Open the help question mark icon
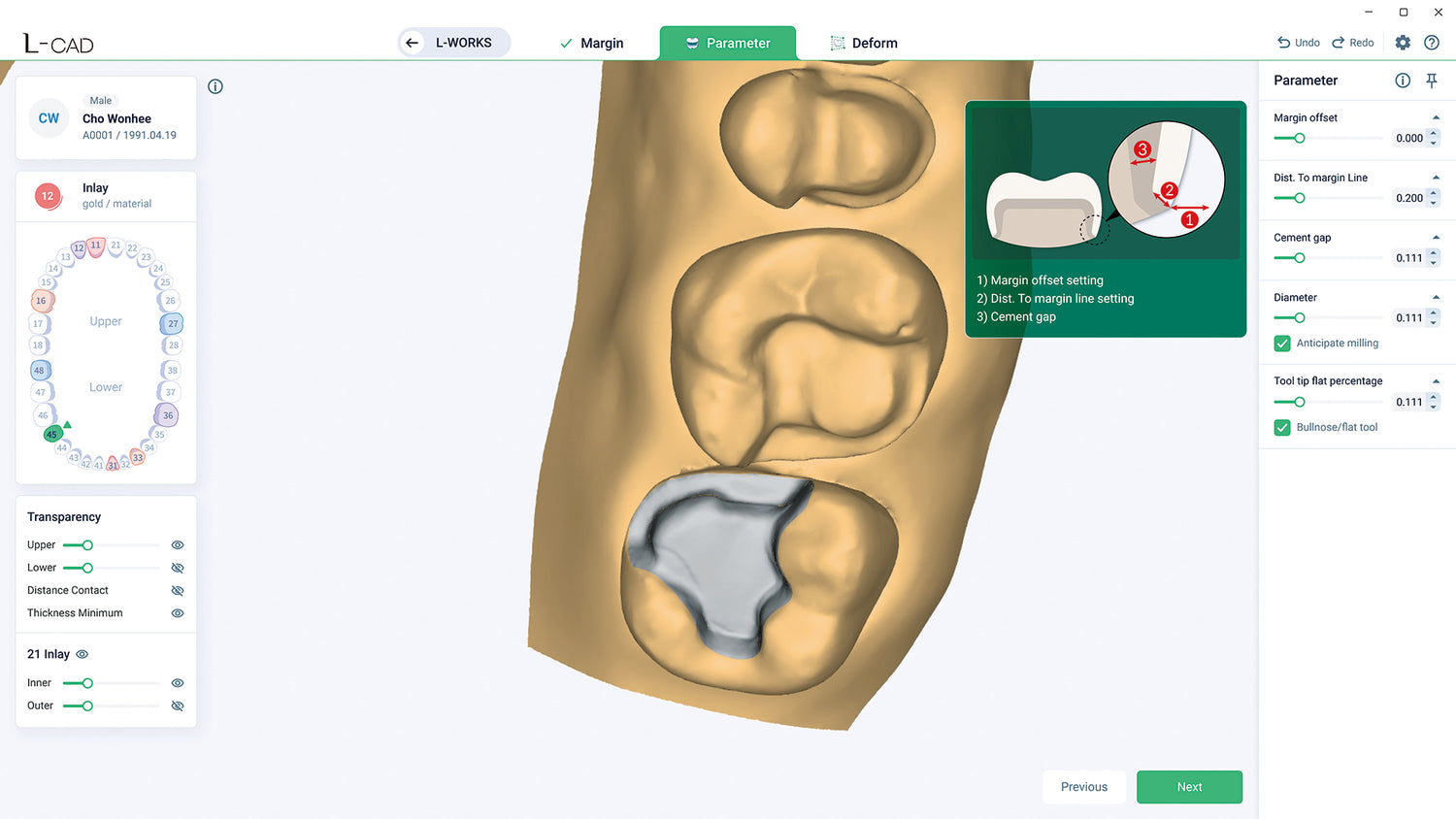 point(1432,43)
